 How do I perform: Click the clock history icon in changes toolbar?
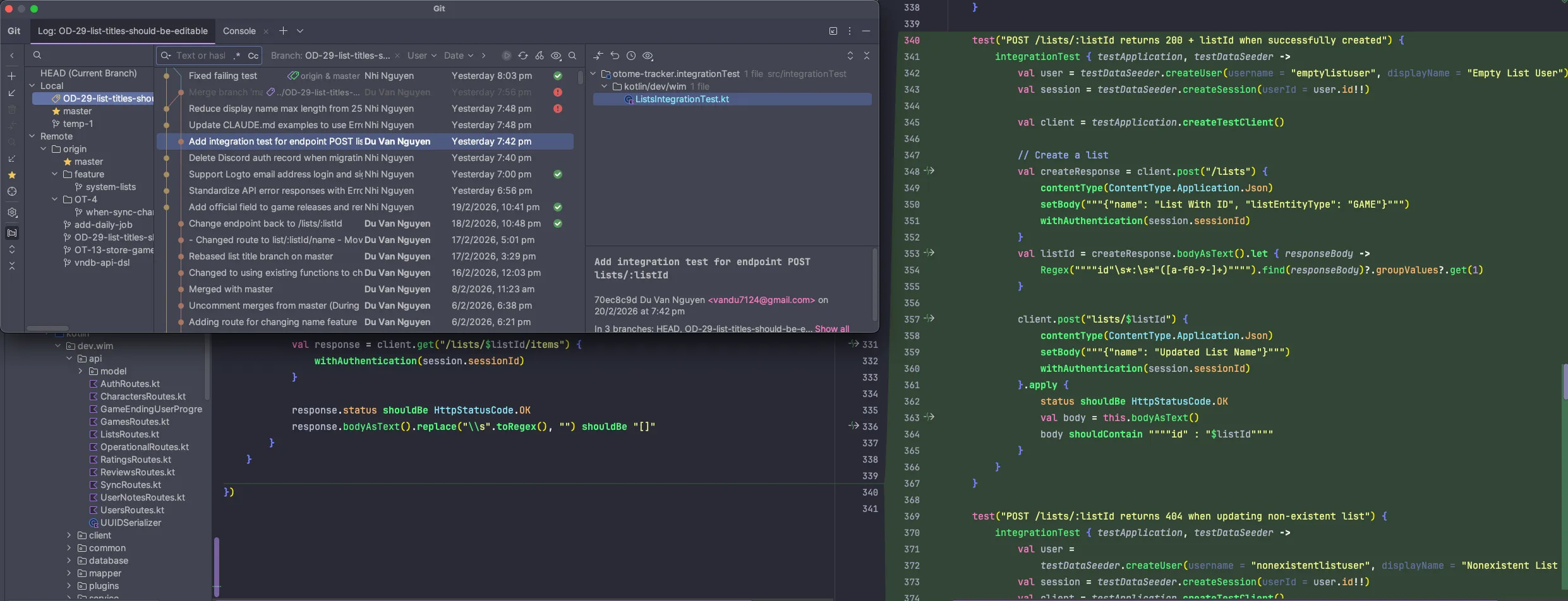point(631,56)
